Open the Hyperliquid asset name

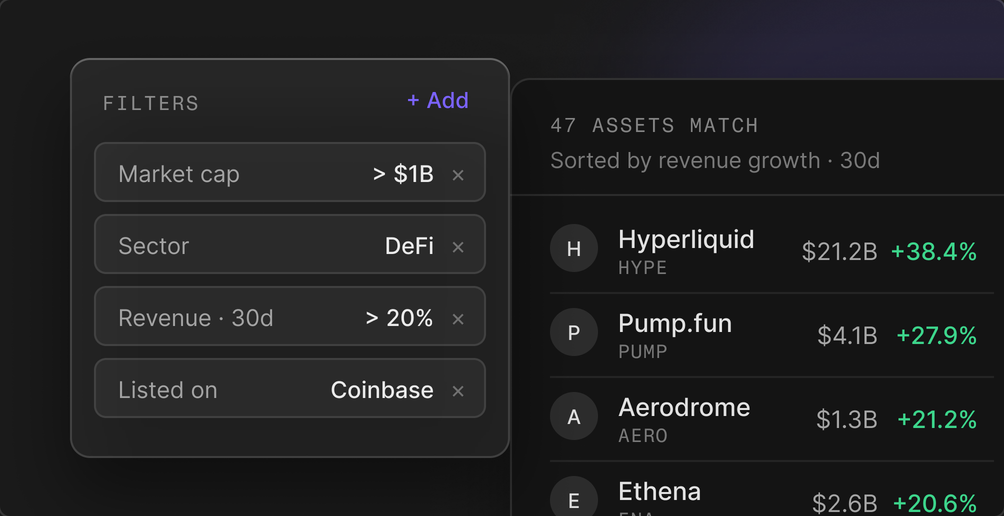(x=686, y=239)
